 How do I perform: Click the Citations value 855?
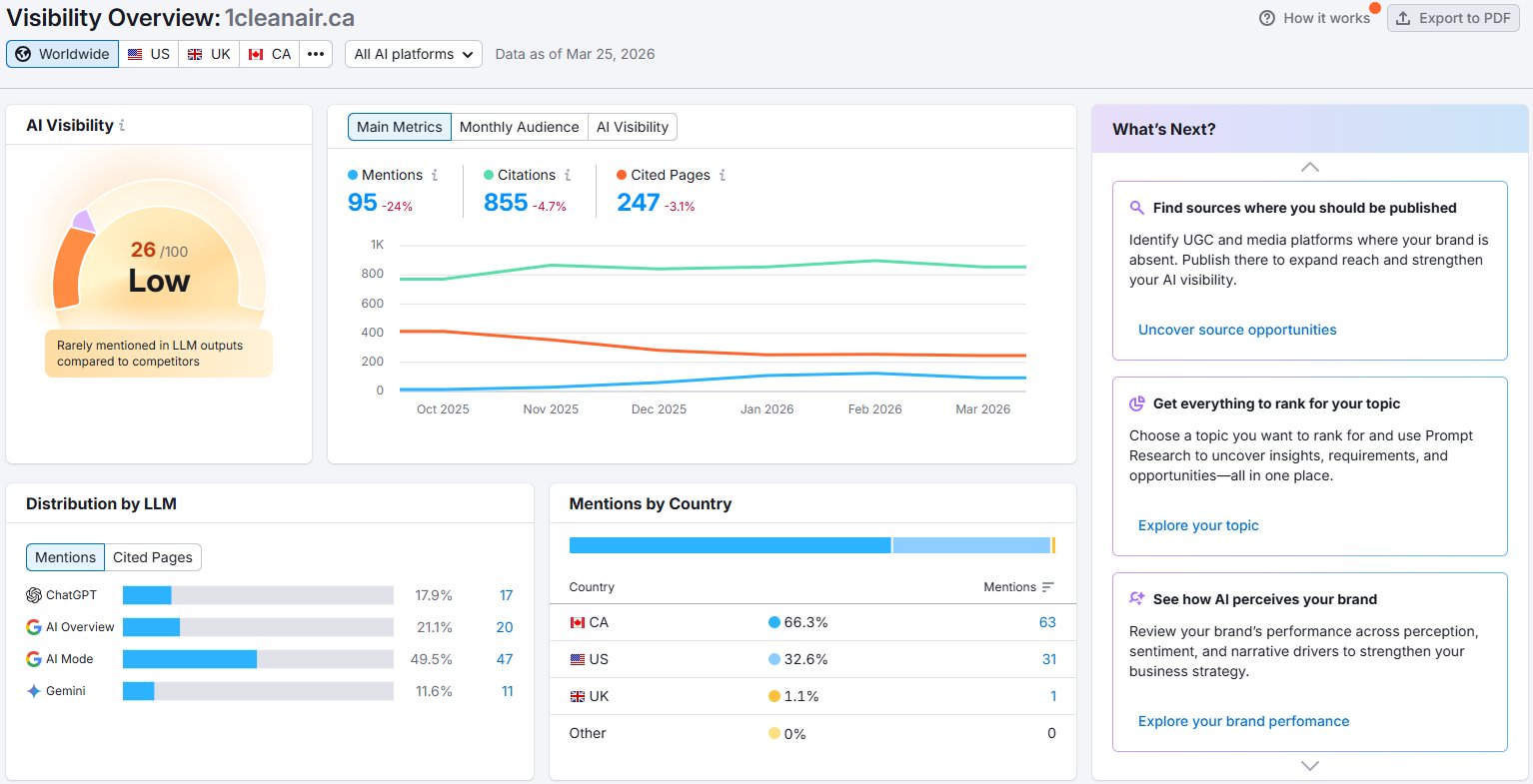pyautogui.click(x=506, y=203)
